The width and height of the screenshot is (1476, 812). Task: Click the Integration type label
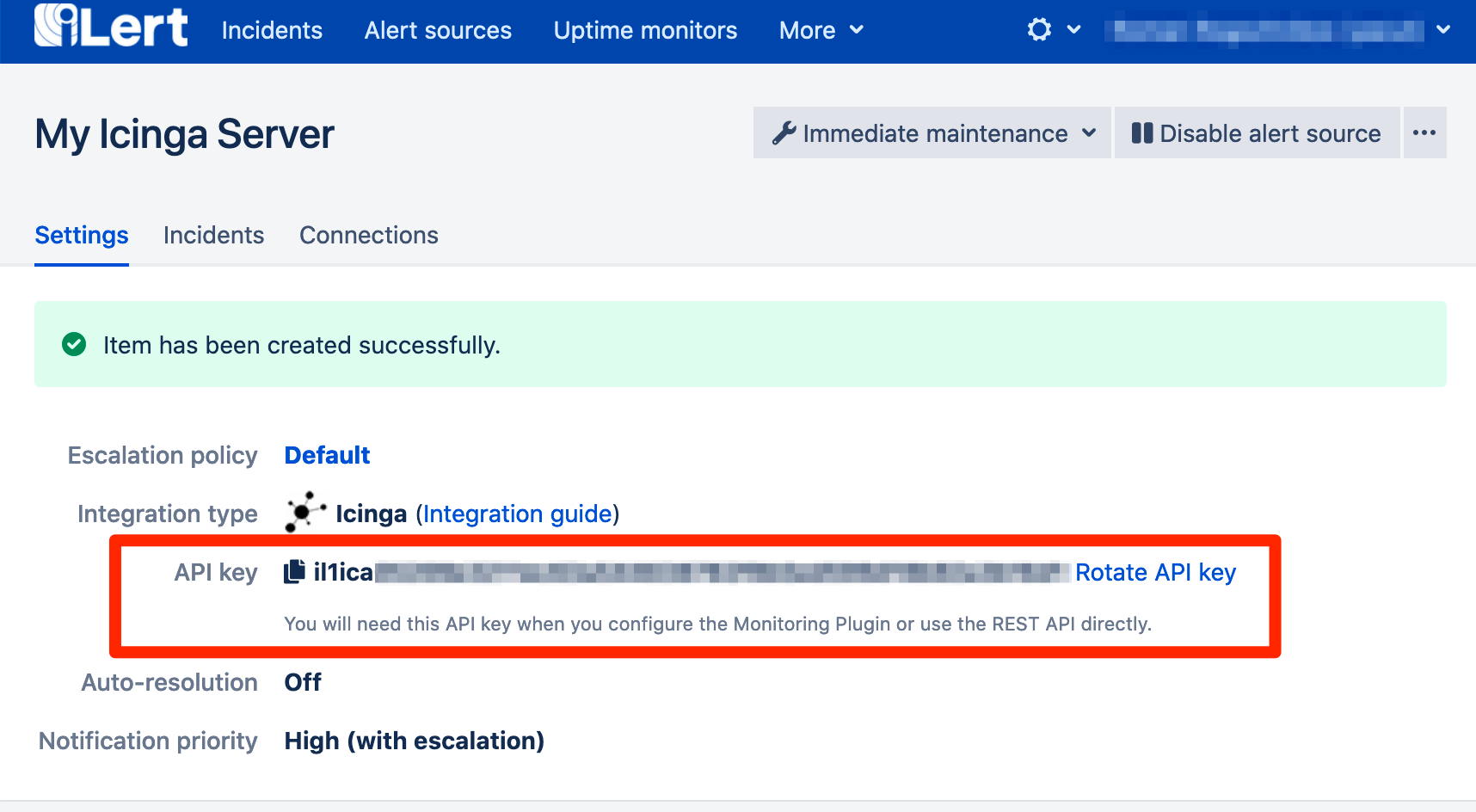(x=168, y=514)
